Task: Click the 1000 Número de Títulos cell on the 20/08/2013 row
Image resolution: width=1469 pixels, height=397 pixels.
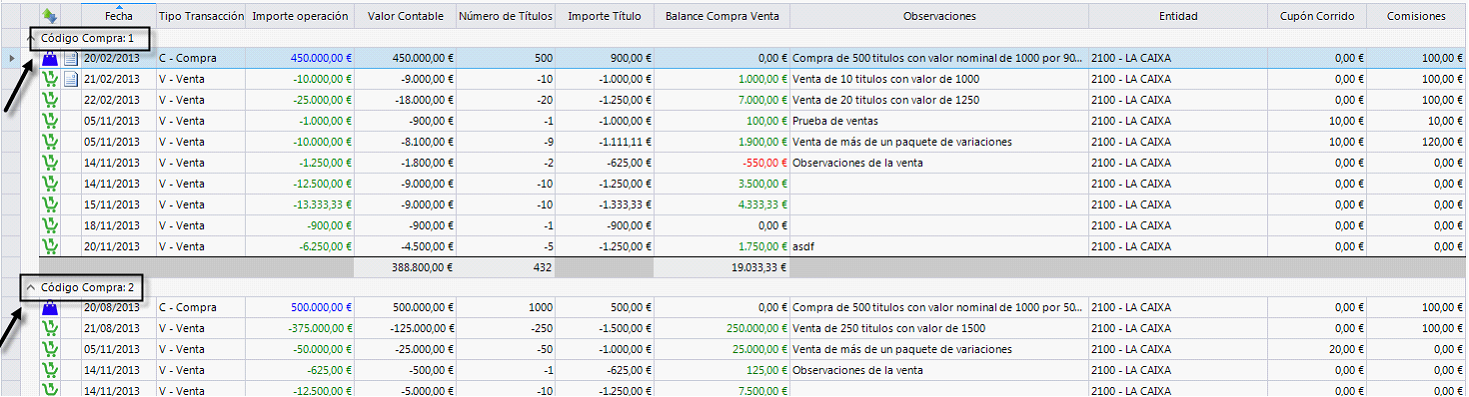Action: coord(506,308)
